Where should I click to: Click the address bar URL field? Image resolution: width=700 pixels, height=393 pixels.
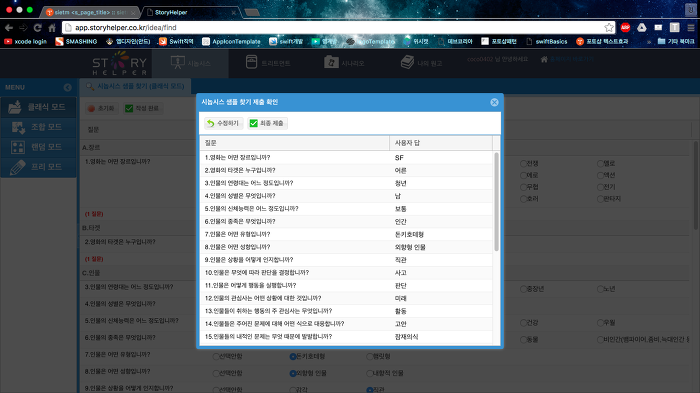337,28
